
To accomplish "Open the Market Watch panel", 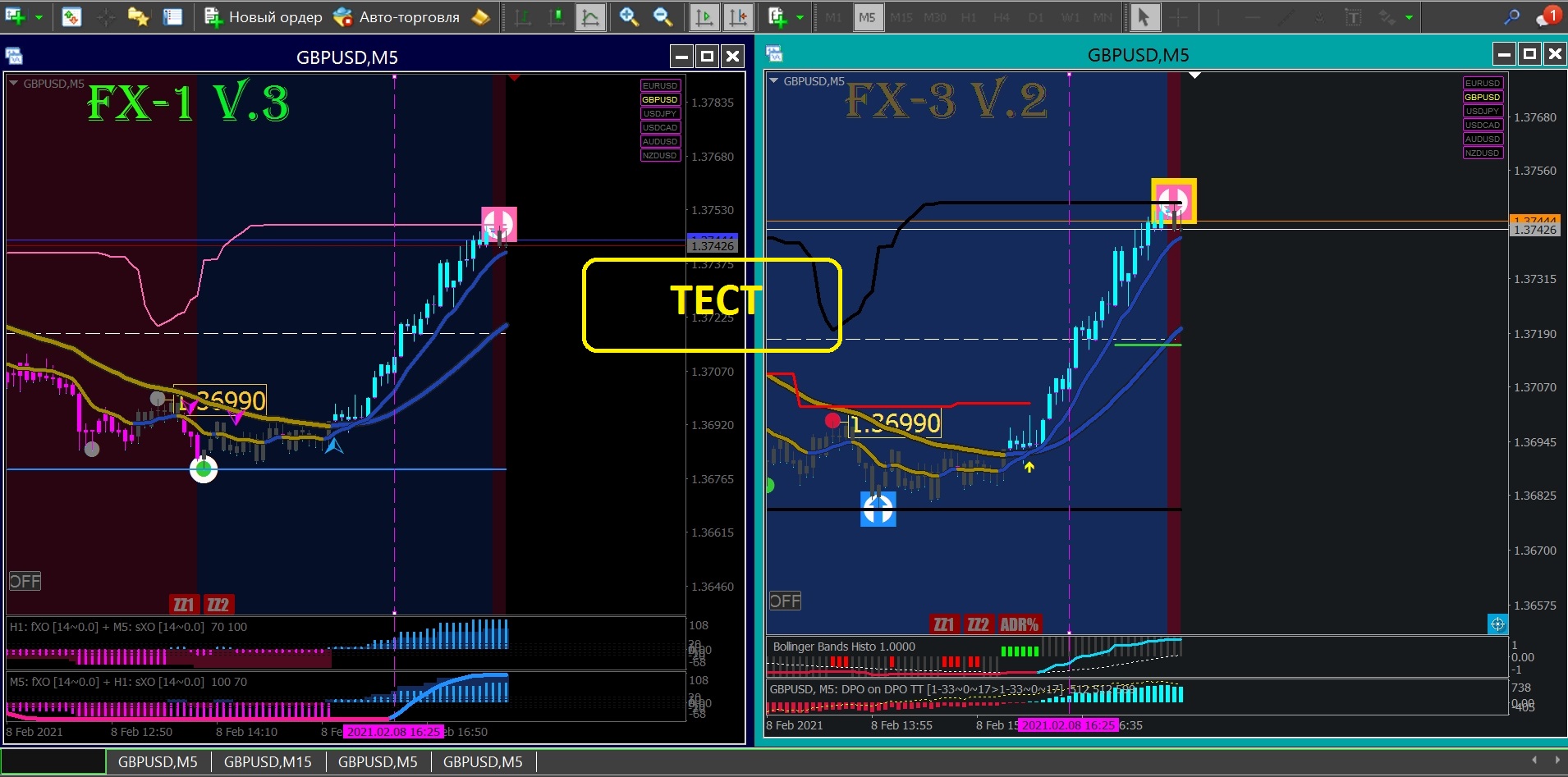I will coord(71,16).
